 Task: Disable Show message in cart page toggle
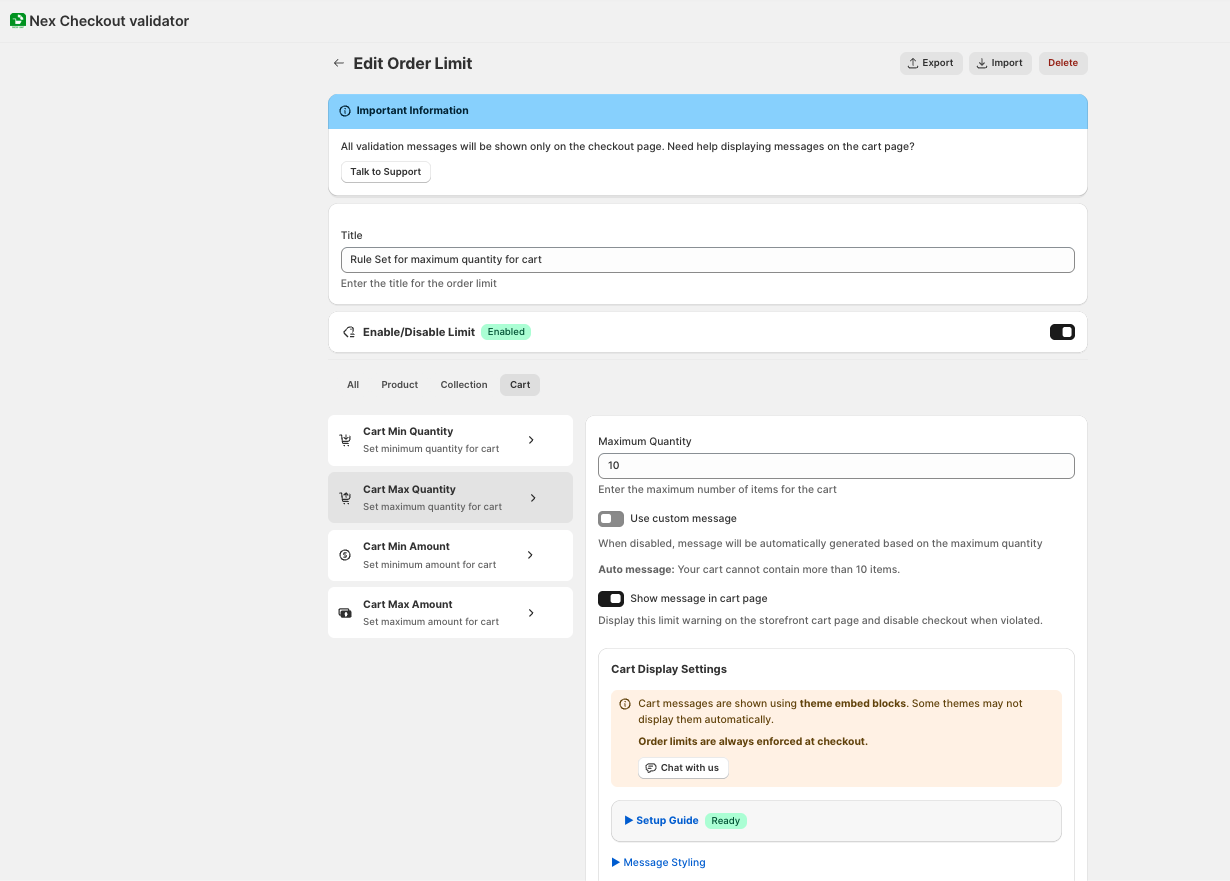(611, 599)
